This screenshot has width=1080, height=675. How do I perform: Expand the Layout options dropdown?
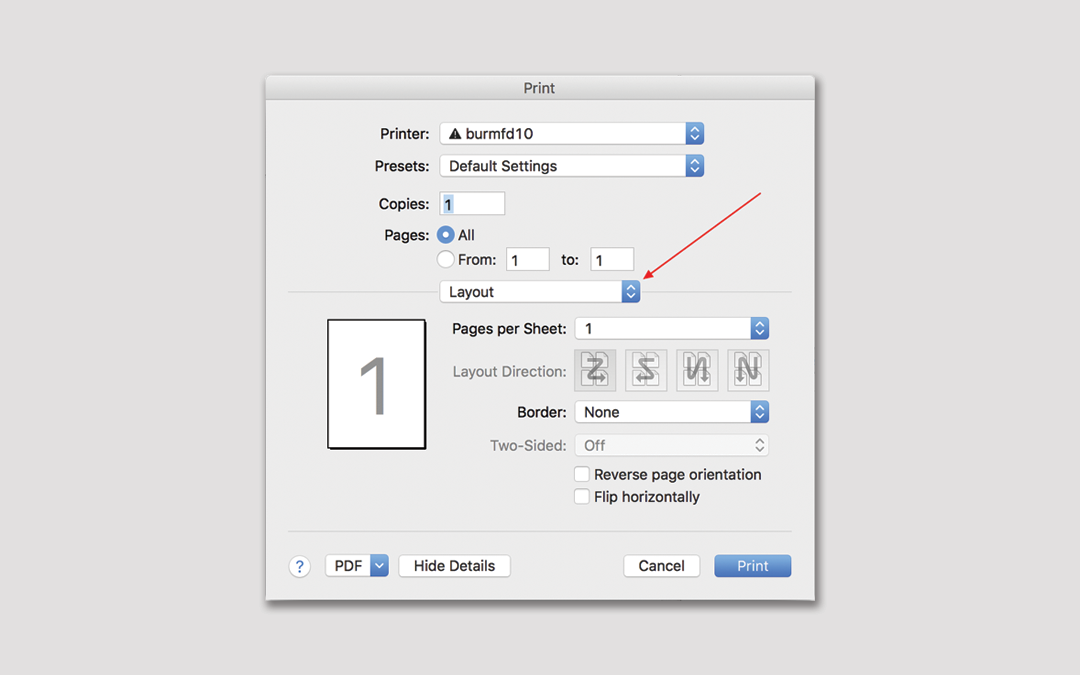coord(540,292)
